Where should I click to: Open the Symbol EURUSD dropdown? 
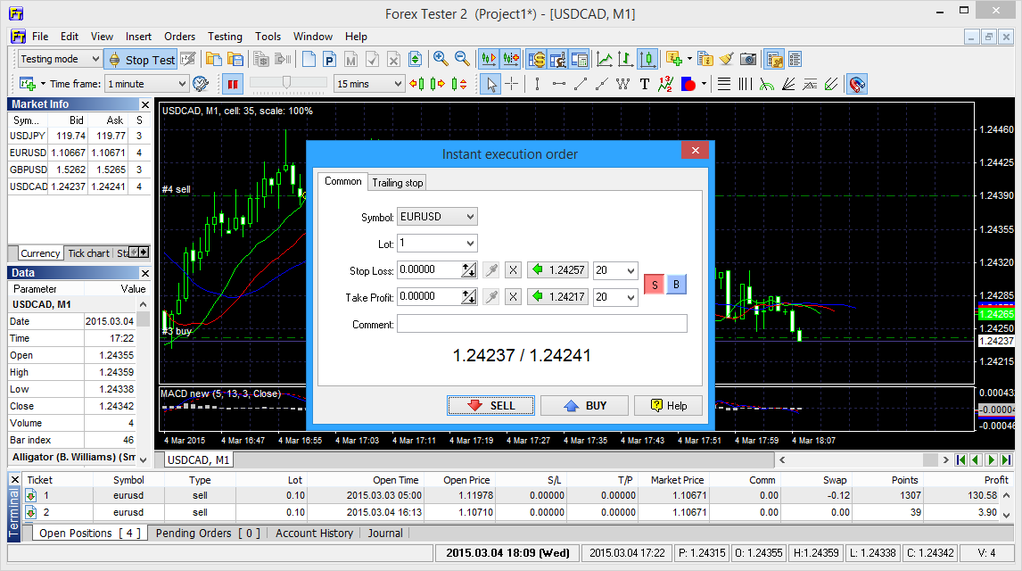437,216
